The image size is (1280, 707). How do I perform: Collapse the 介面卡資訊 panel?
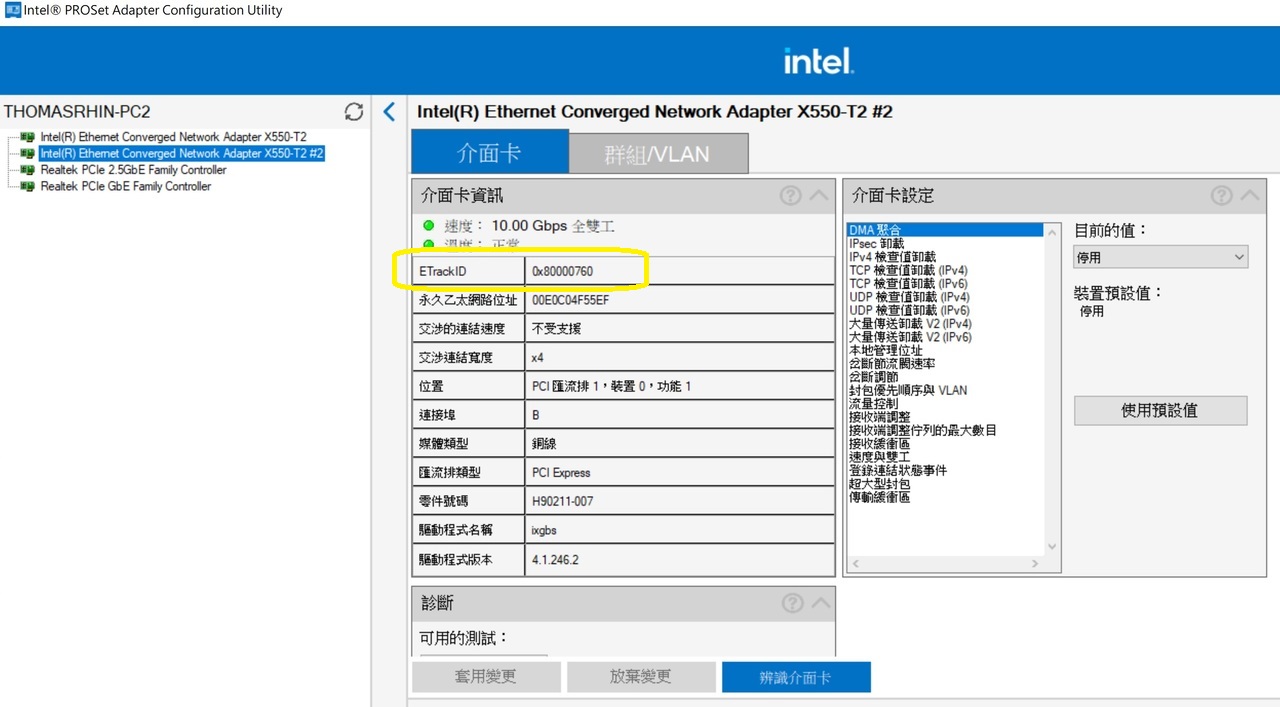click(x=817, y=195)
